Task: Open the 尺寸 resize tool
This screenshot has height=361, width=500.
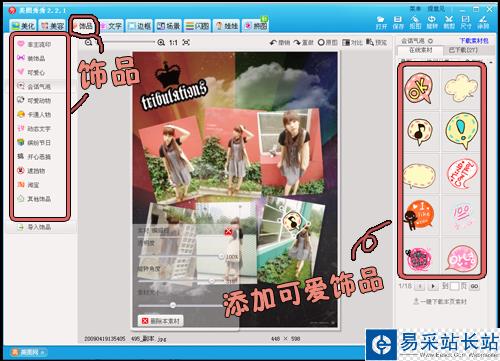Action: [x=466, y=23]
